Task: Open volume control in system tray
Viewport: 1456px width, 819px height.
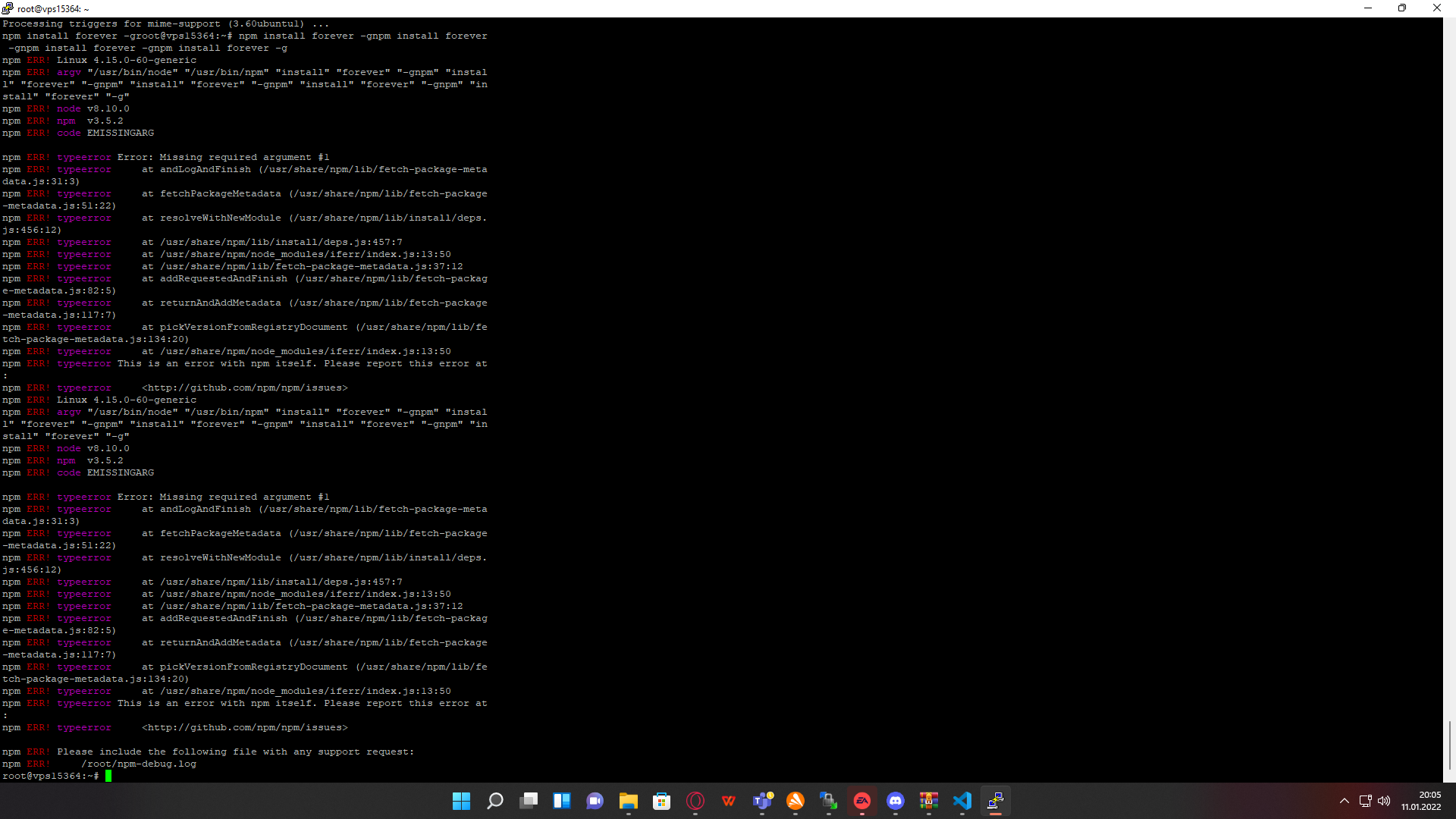Action: click(1384, 801)
